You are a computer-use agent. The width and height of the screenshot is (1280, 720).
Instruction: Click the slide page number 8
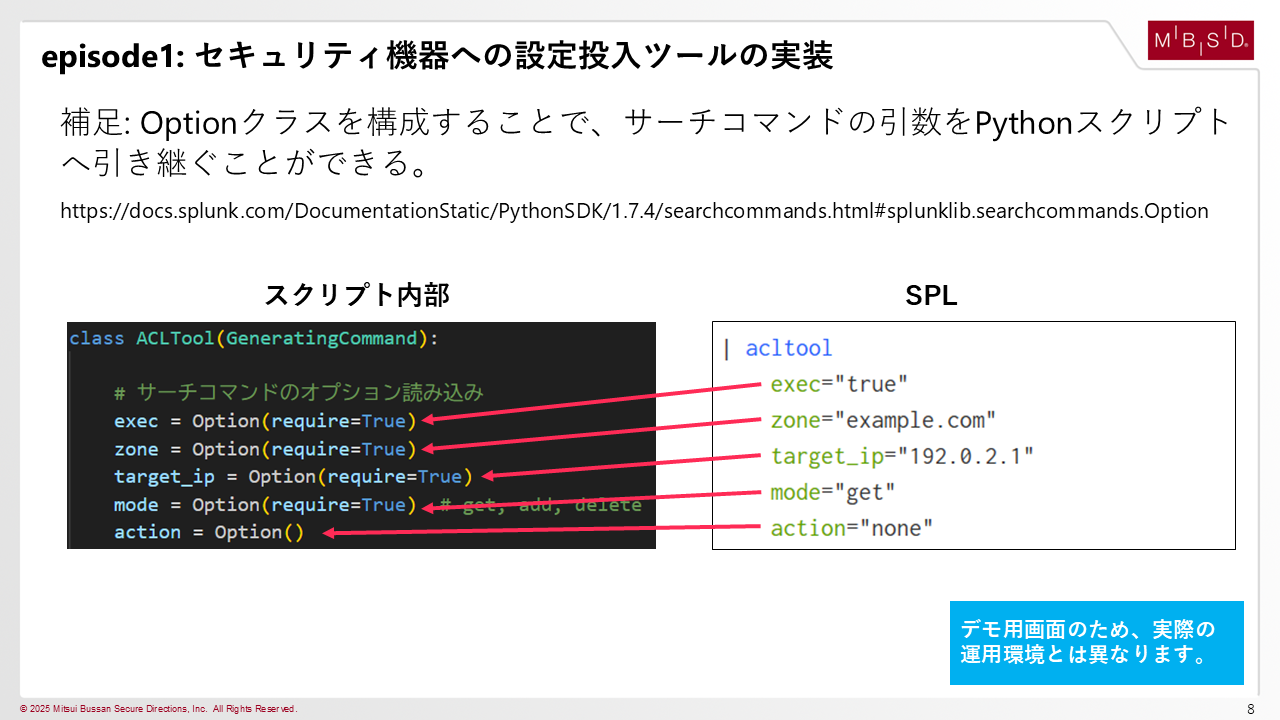pos(1250,709)
